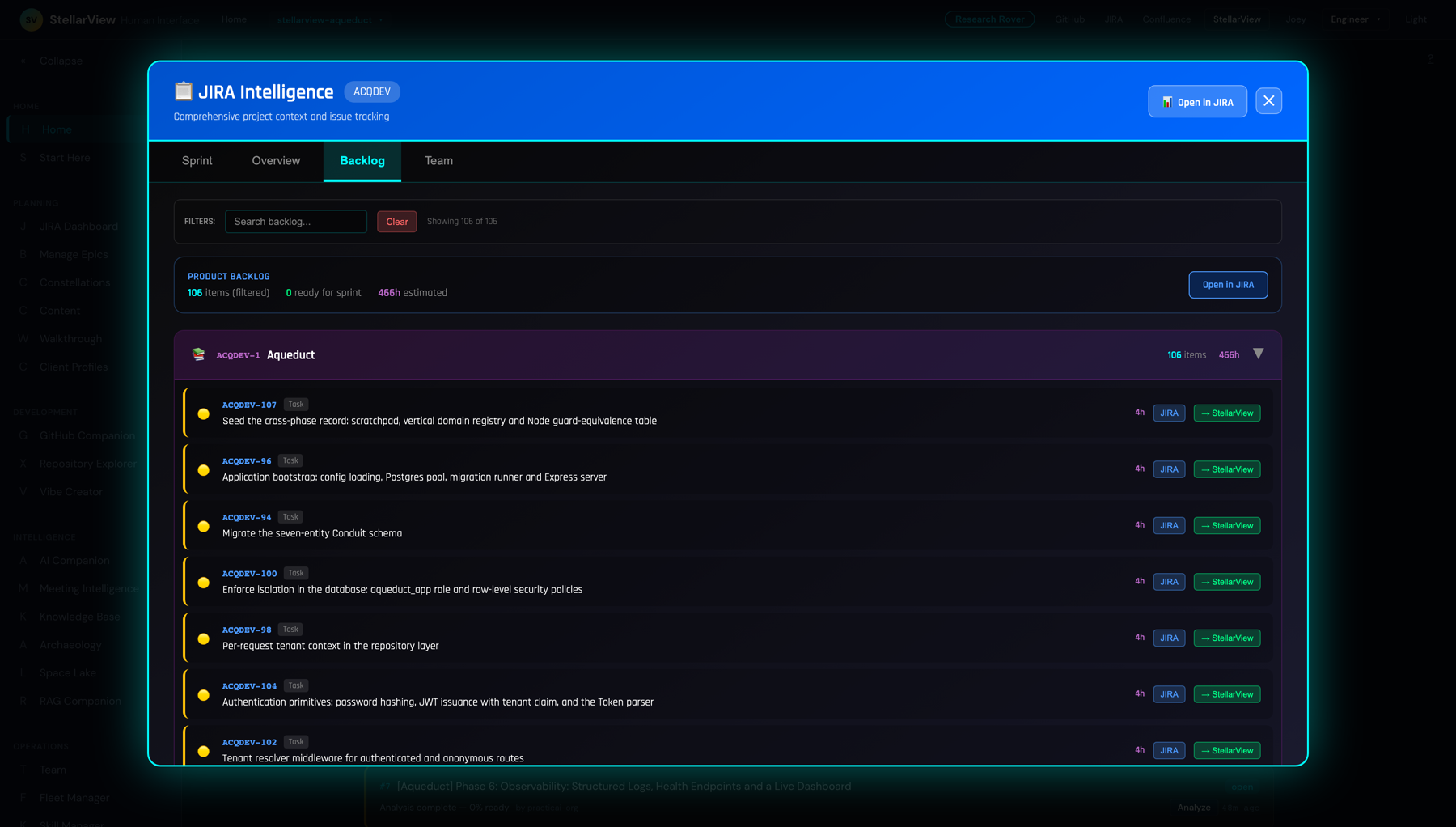
Task: Click the JIRA button for ACQDEV-98
Action: (x=1169, y=638)
